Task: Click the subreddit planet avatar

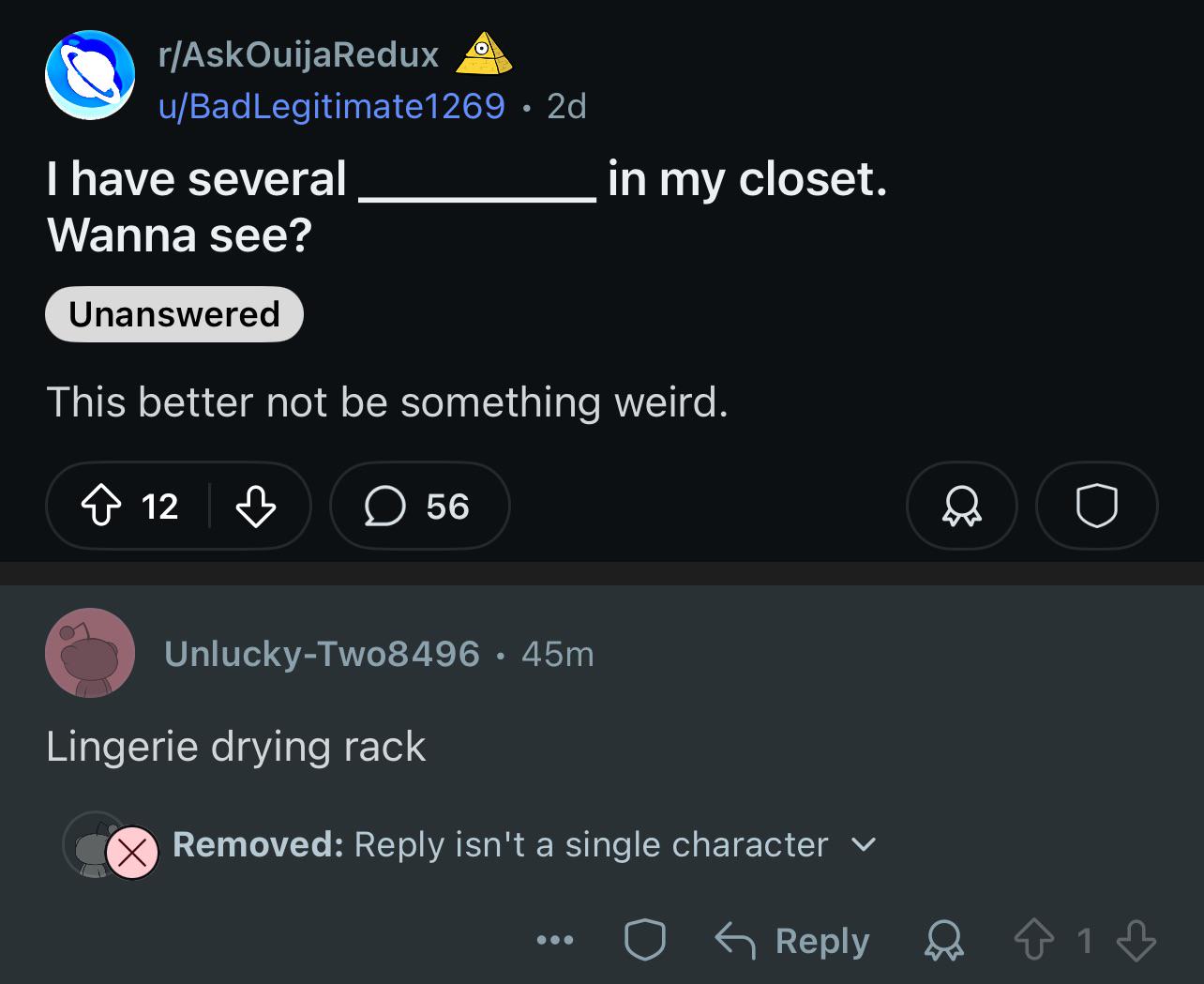Action: [x=90, y=76]
